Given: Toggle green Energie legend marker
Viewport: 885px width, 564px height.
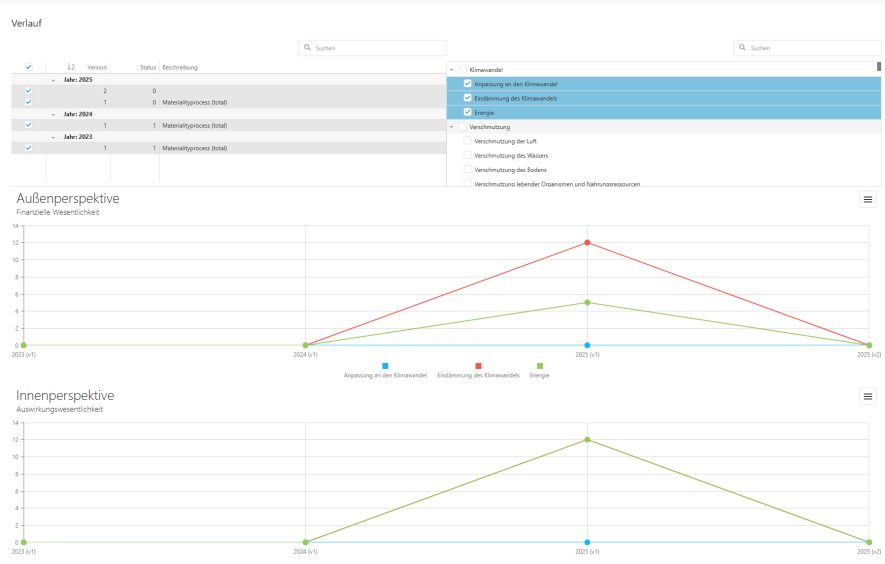Looking at the screenshot, I should tap(541, 366).
